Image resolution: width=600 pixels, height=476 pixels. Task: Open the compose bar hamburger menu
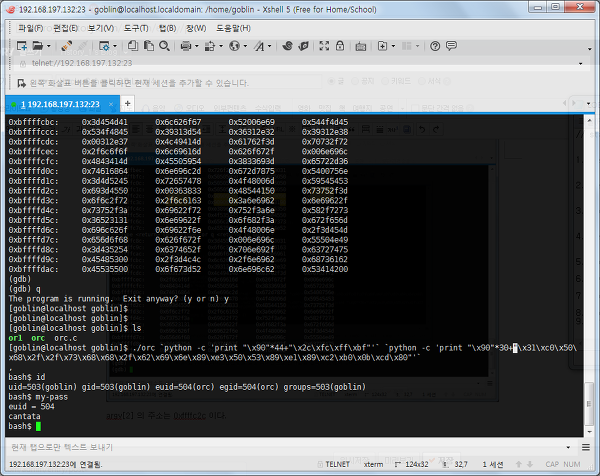(585, 447)
